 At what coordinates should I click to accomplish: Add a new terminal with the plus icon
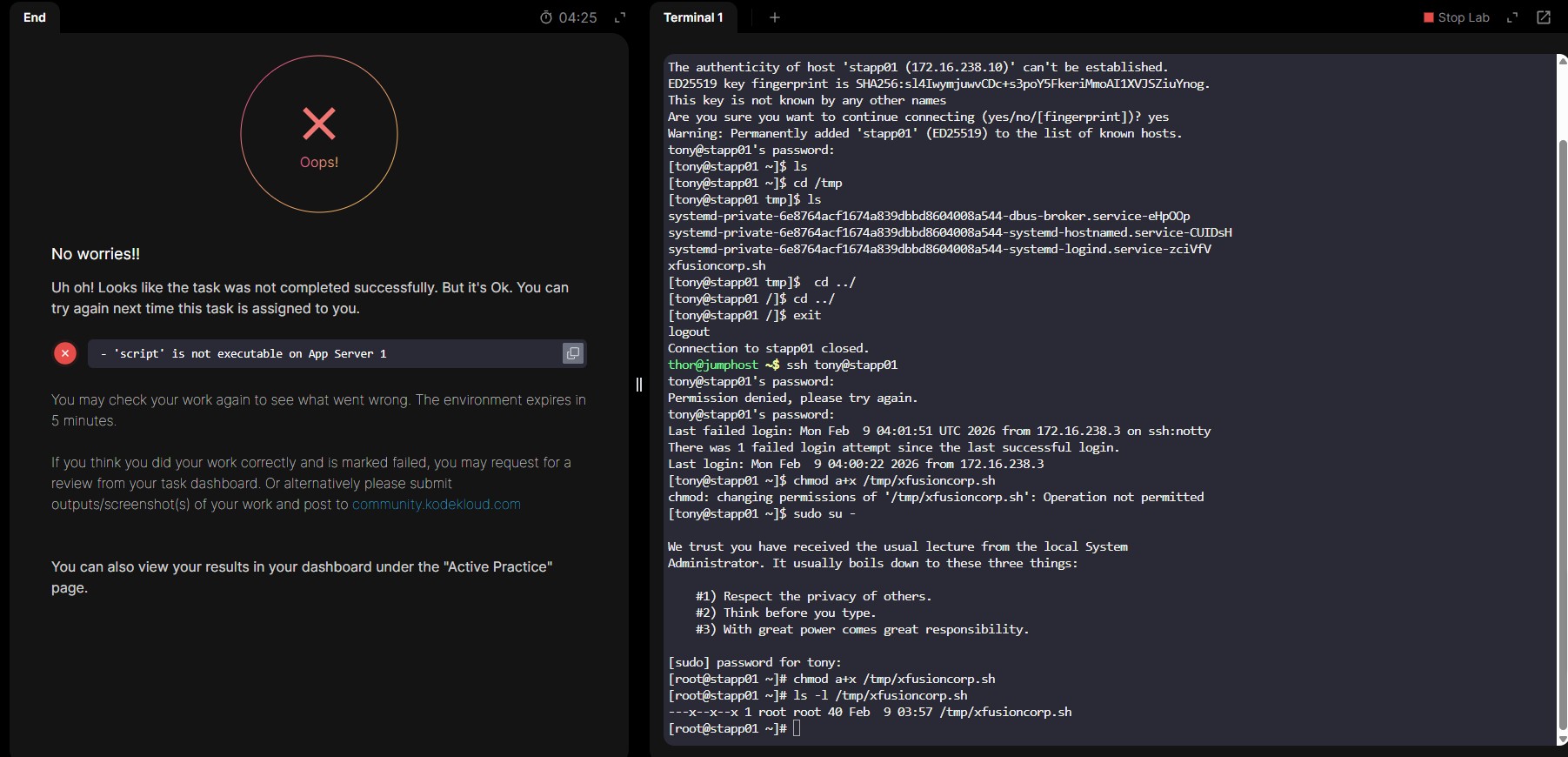[775, 17]
